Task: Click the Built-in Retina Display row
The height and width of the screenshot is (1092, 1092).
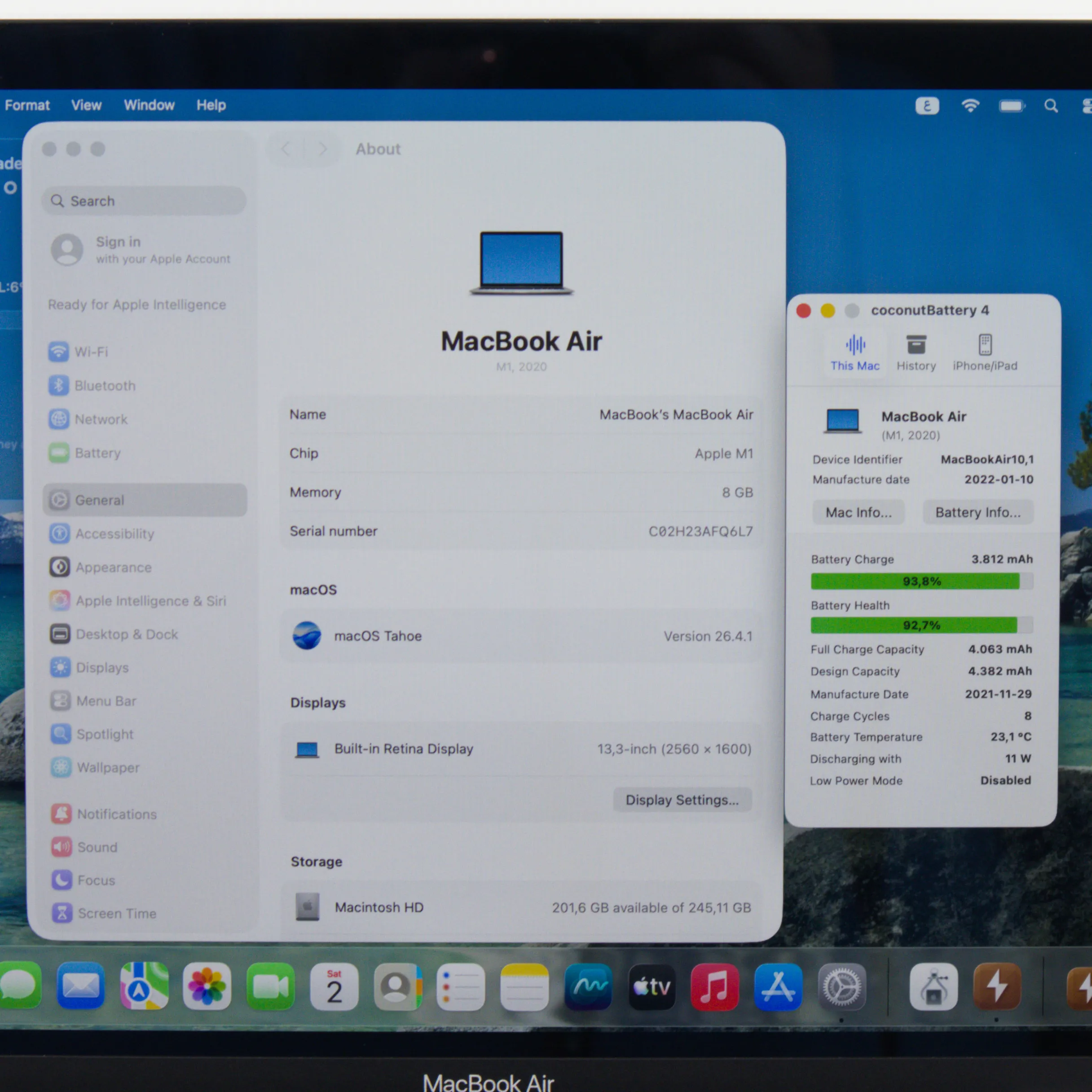Action: tap(521, 749)
